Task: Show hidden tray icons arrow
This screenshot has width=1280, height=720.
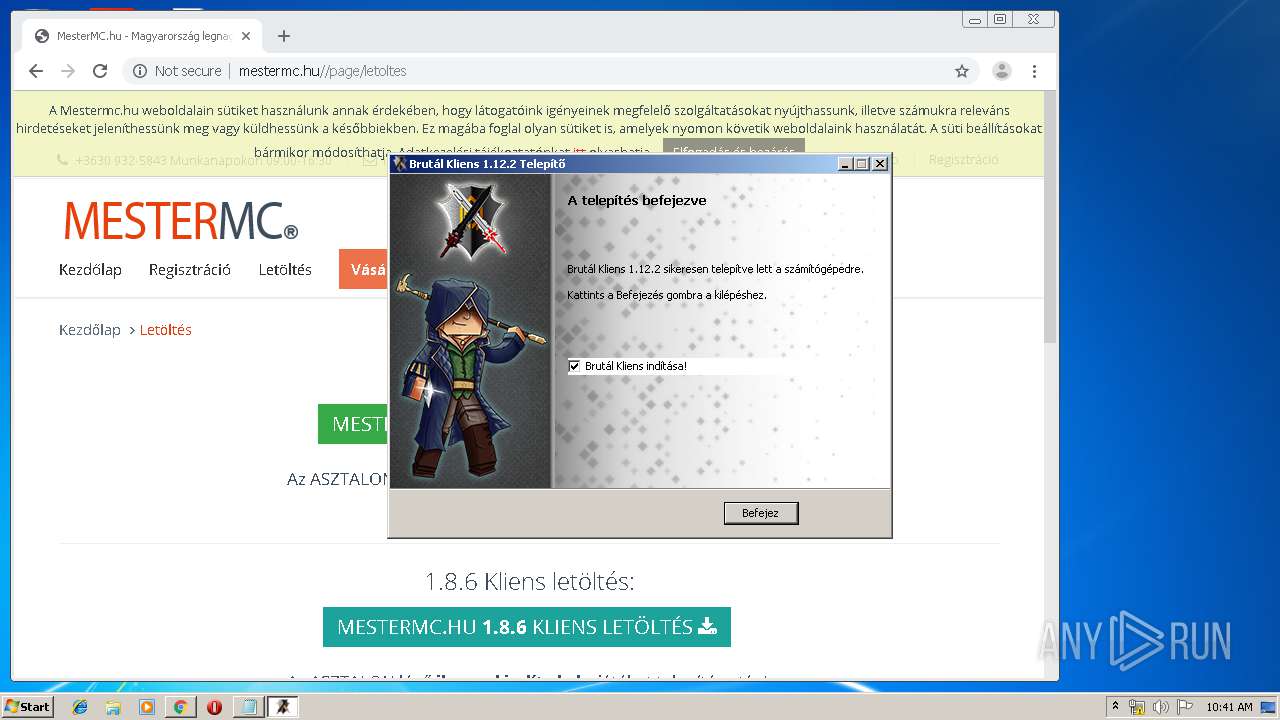Action: pyautogui.click(x=1115, y=707)
